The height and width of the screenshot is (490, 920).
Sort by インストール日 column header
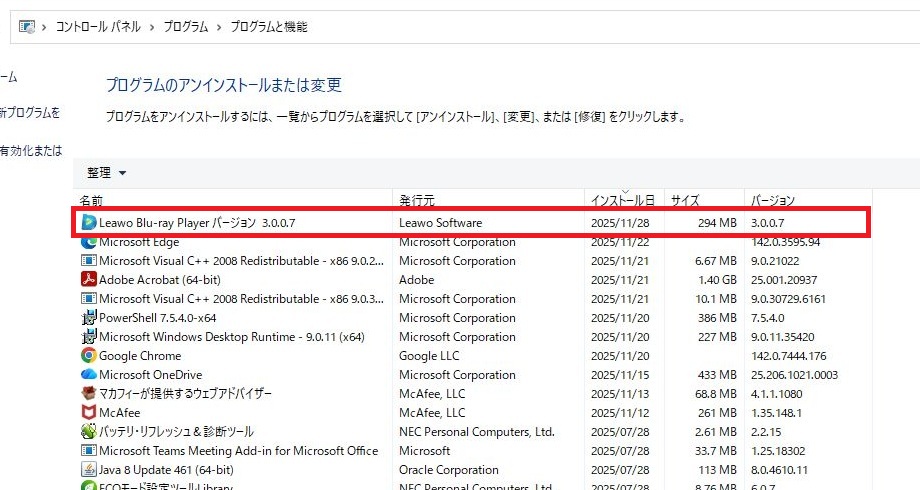[x=622, y=200]
